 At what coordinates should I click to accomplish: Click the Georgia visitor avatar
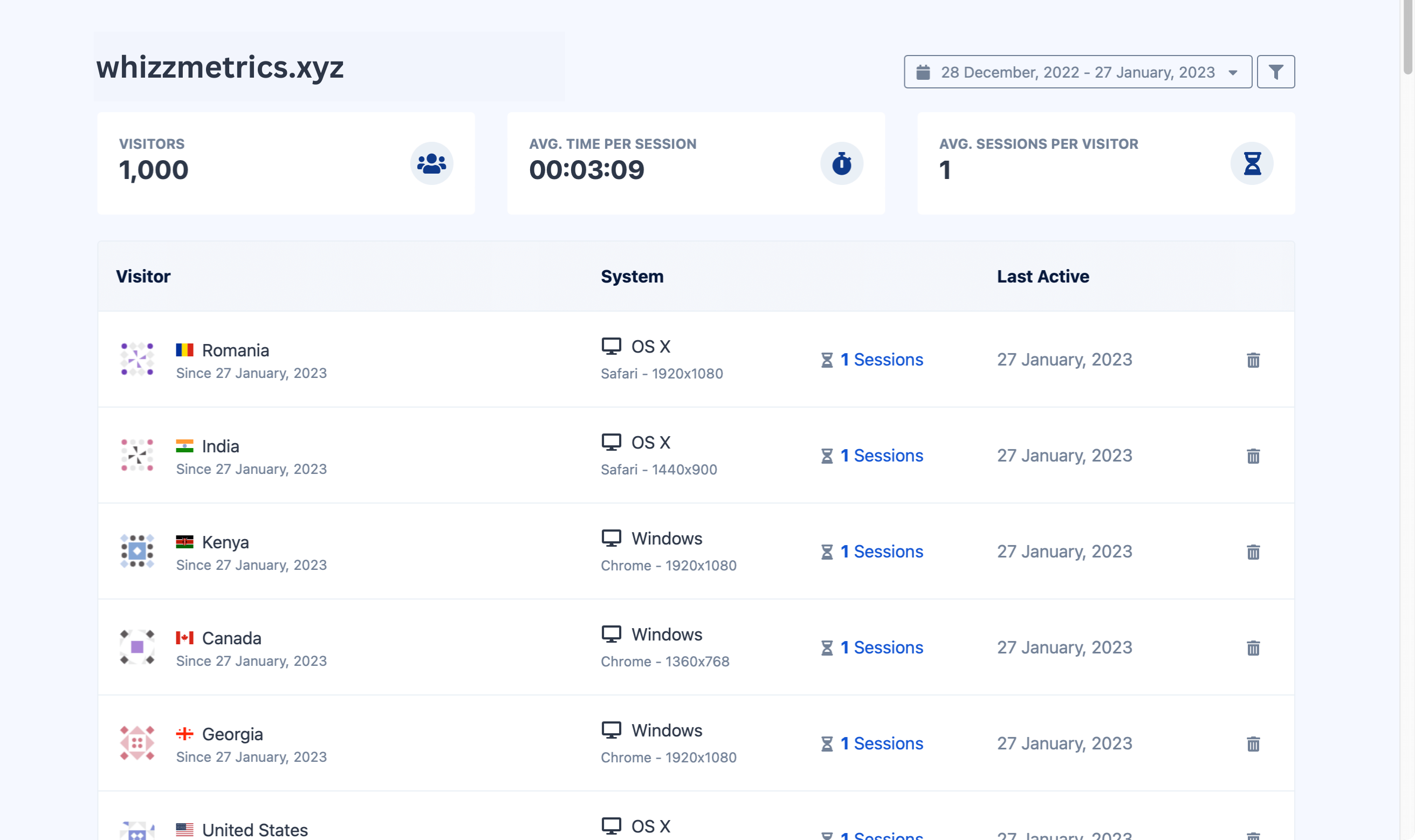pyautogui.click(x=137, y=743)
